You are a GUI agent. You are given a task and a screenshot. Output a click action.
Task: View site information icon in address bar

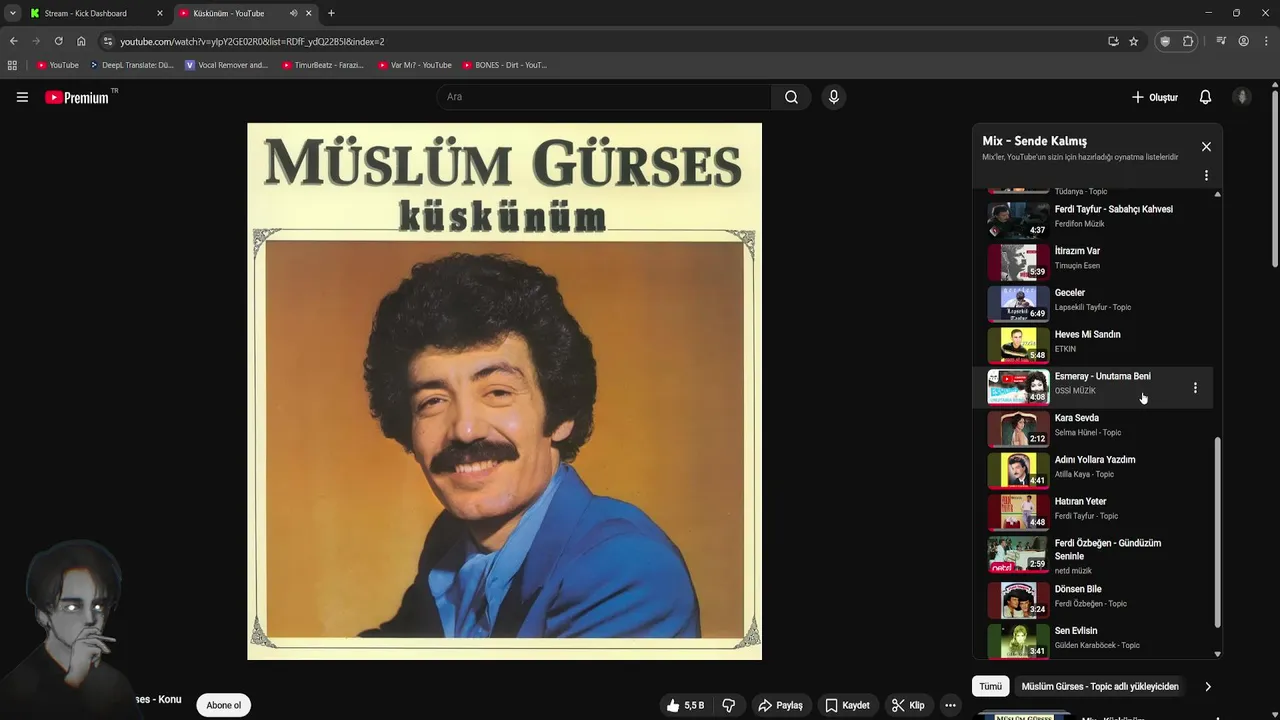pyautogui.click(x=108, y=41)
